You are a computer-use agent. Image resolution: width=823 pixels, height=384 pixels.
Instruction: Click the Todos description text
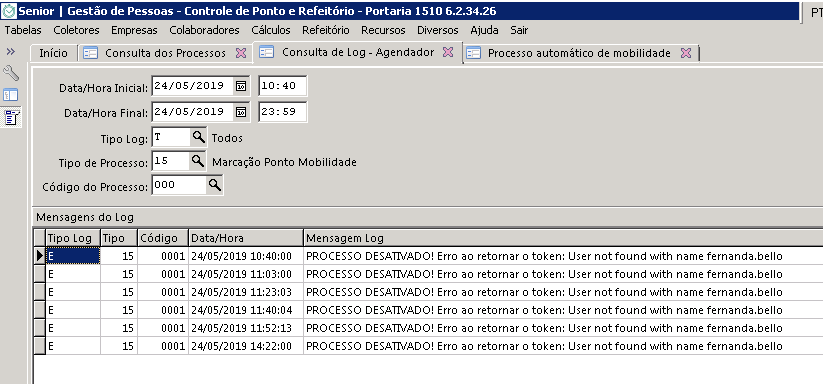(x=227, y=138)
